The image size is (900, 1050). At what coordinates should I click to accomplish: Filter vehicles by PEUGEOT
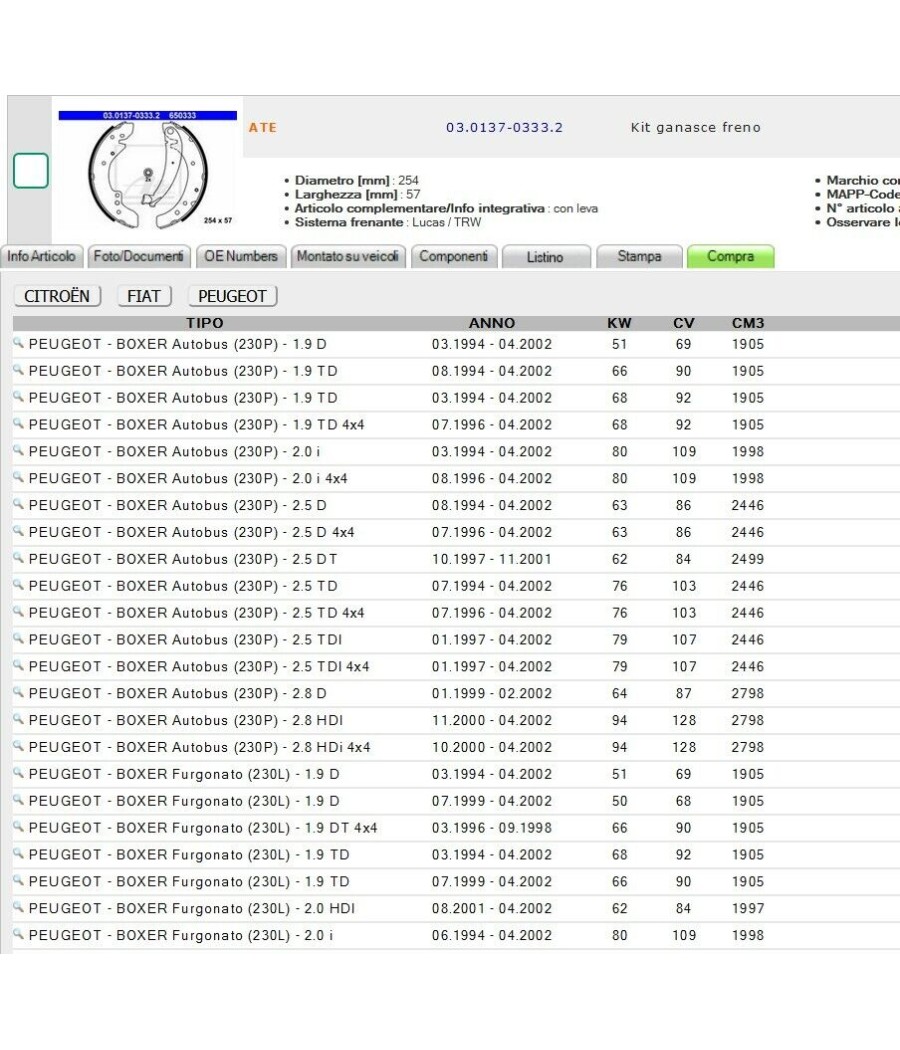click(x=232, y=296)
